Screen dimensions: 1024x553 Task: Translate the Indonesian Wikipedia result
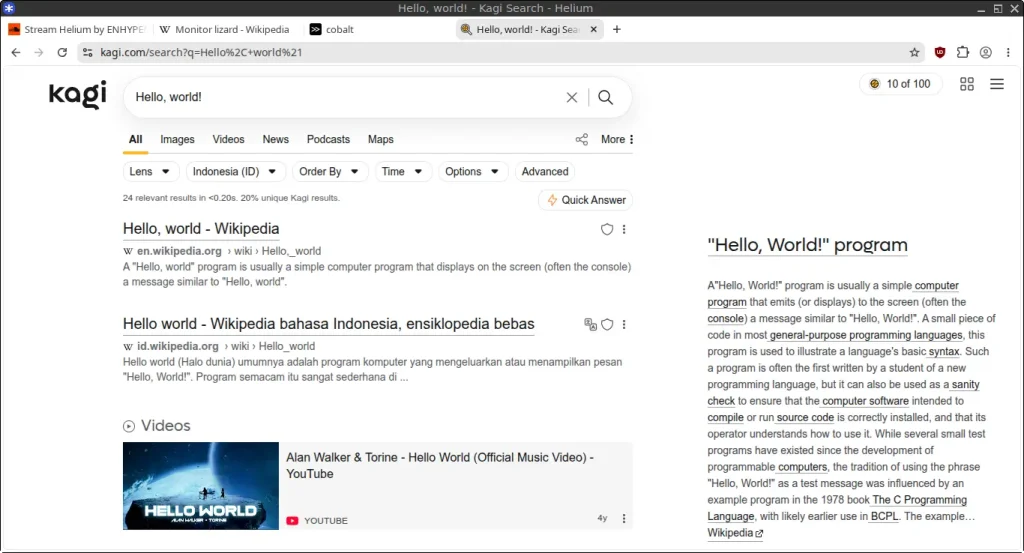[590, 324]
